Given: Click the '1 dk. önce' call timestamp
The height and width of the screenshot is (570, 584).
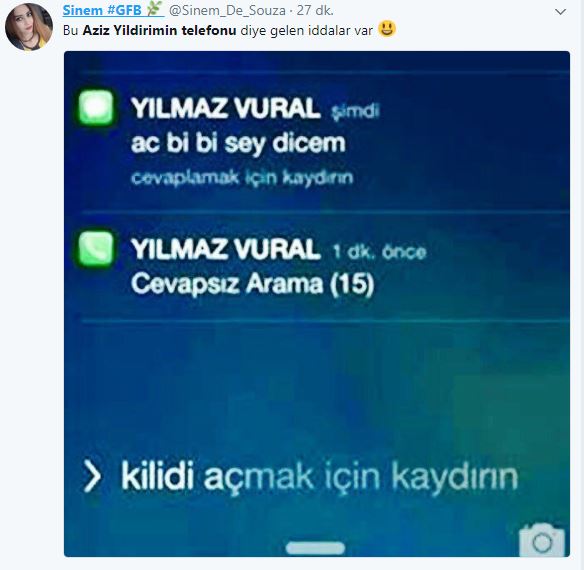Looking at the screenshot, I should [379, 252].
